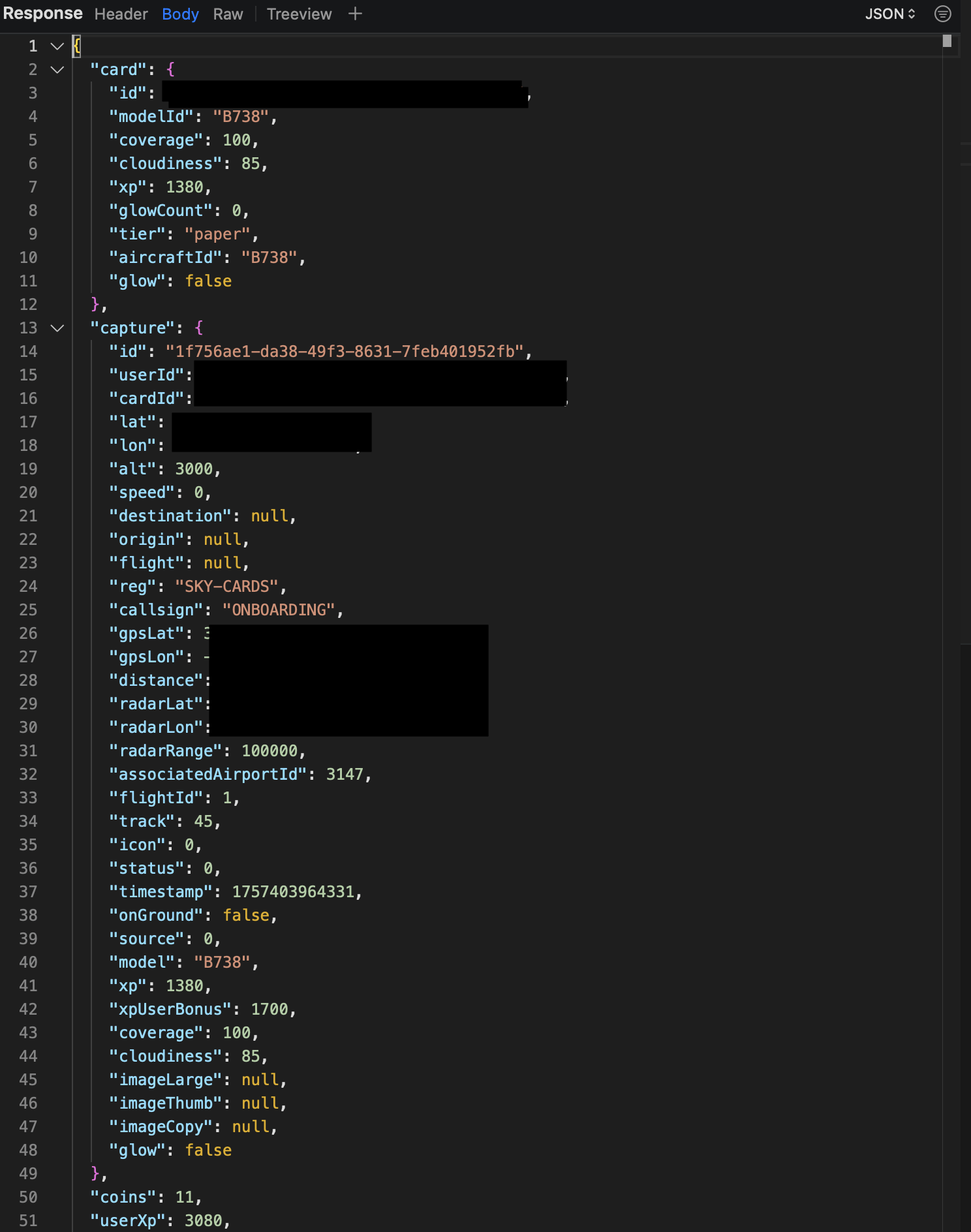Click the "tier" value "paper"

218,234
